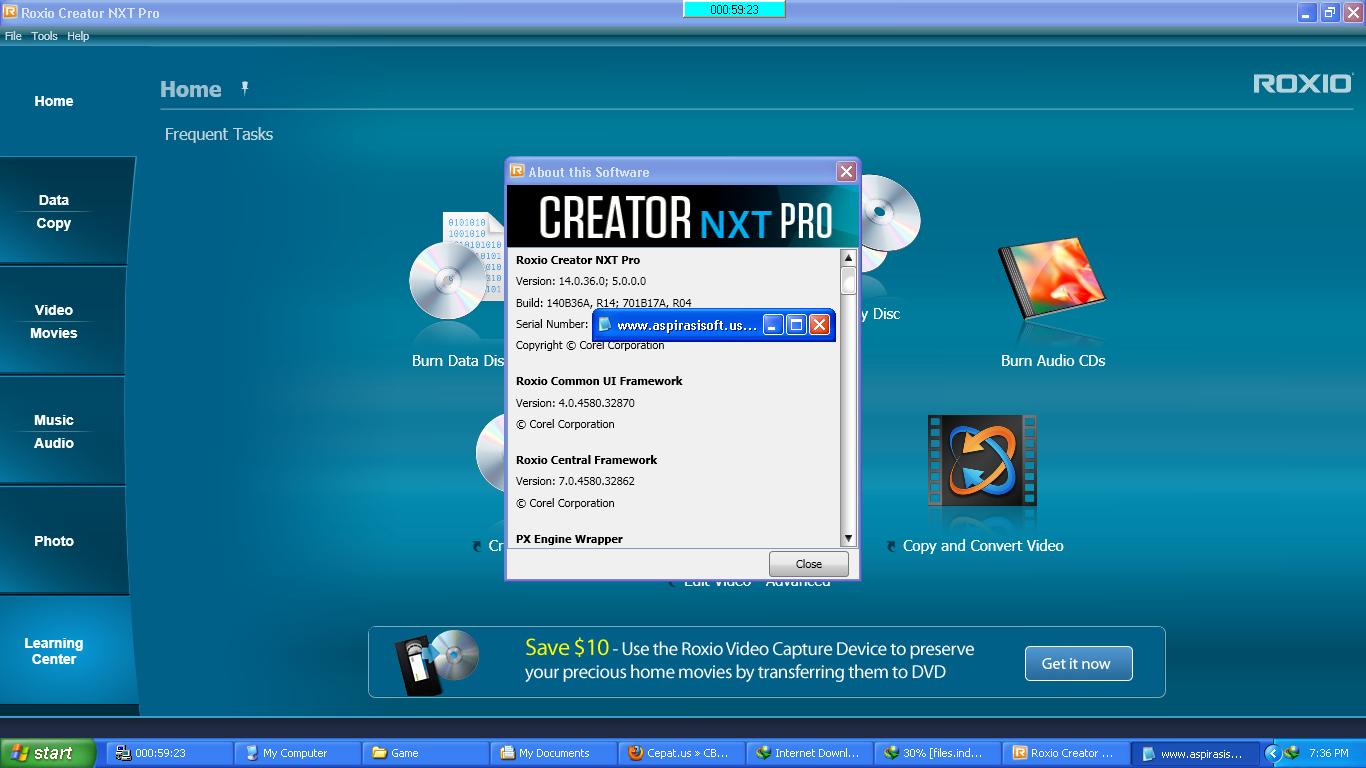Click the Roxio Central Framework heading
This screenshot has width=1366, height=768.
[x=587, y=460]
